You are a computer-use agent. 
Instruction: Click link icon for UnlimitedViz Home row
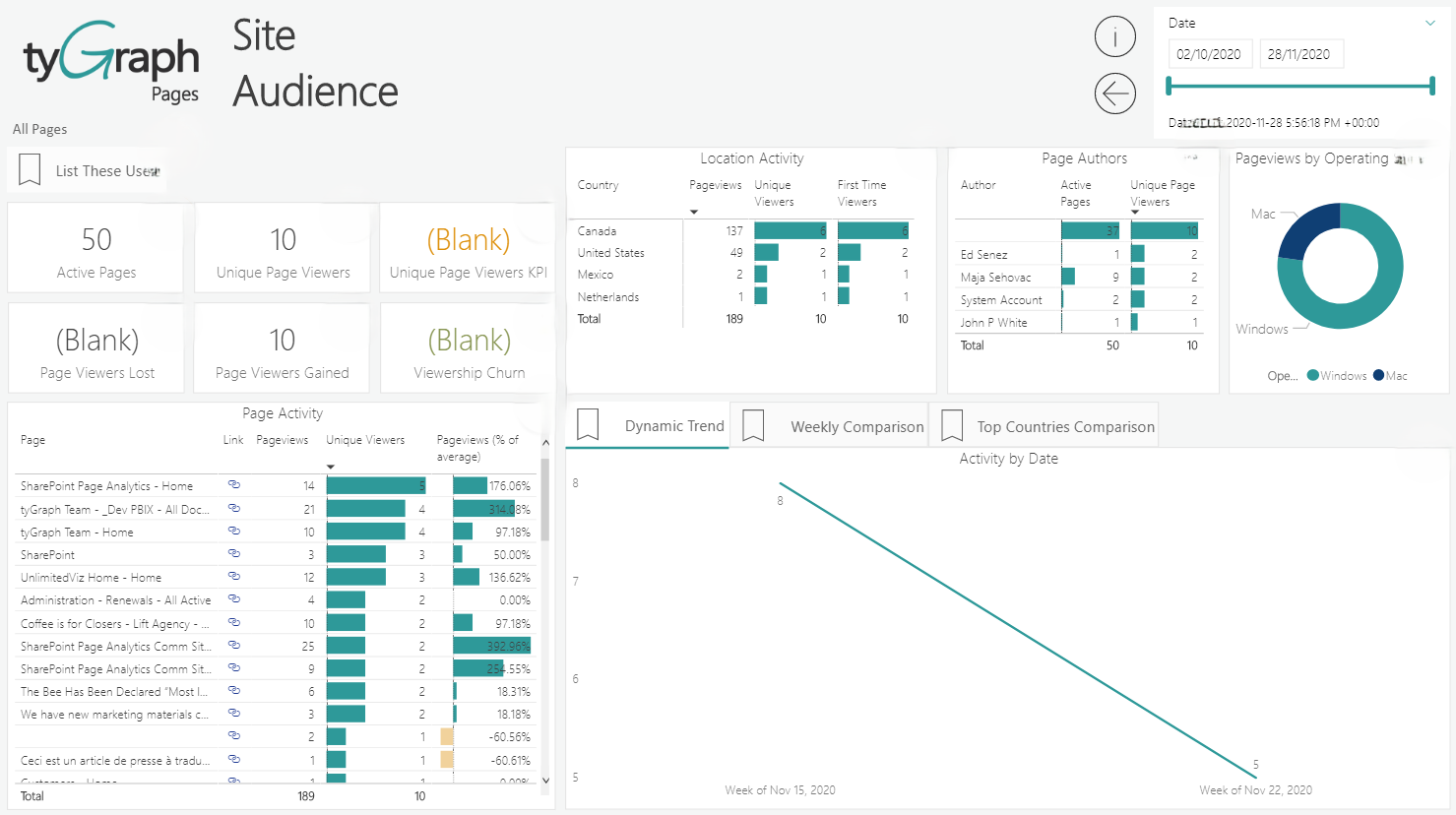coord(234,576)
